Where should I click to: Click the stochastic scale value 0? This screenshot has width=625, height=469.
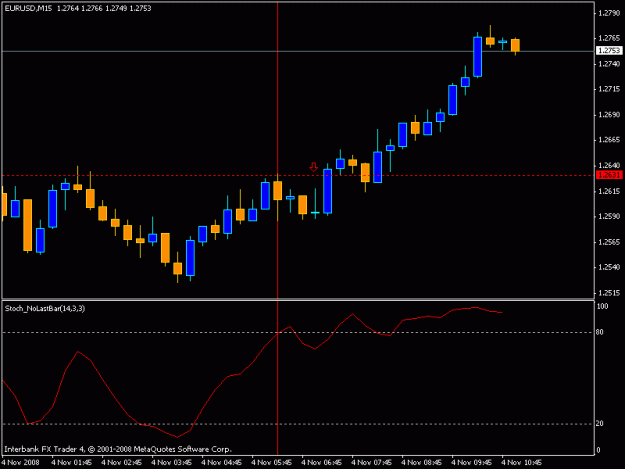598,450
